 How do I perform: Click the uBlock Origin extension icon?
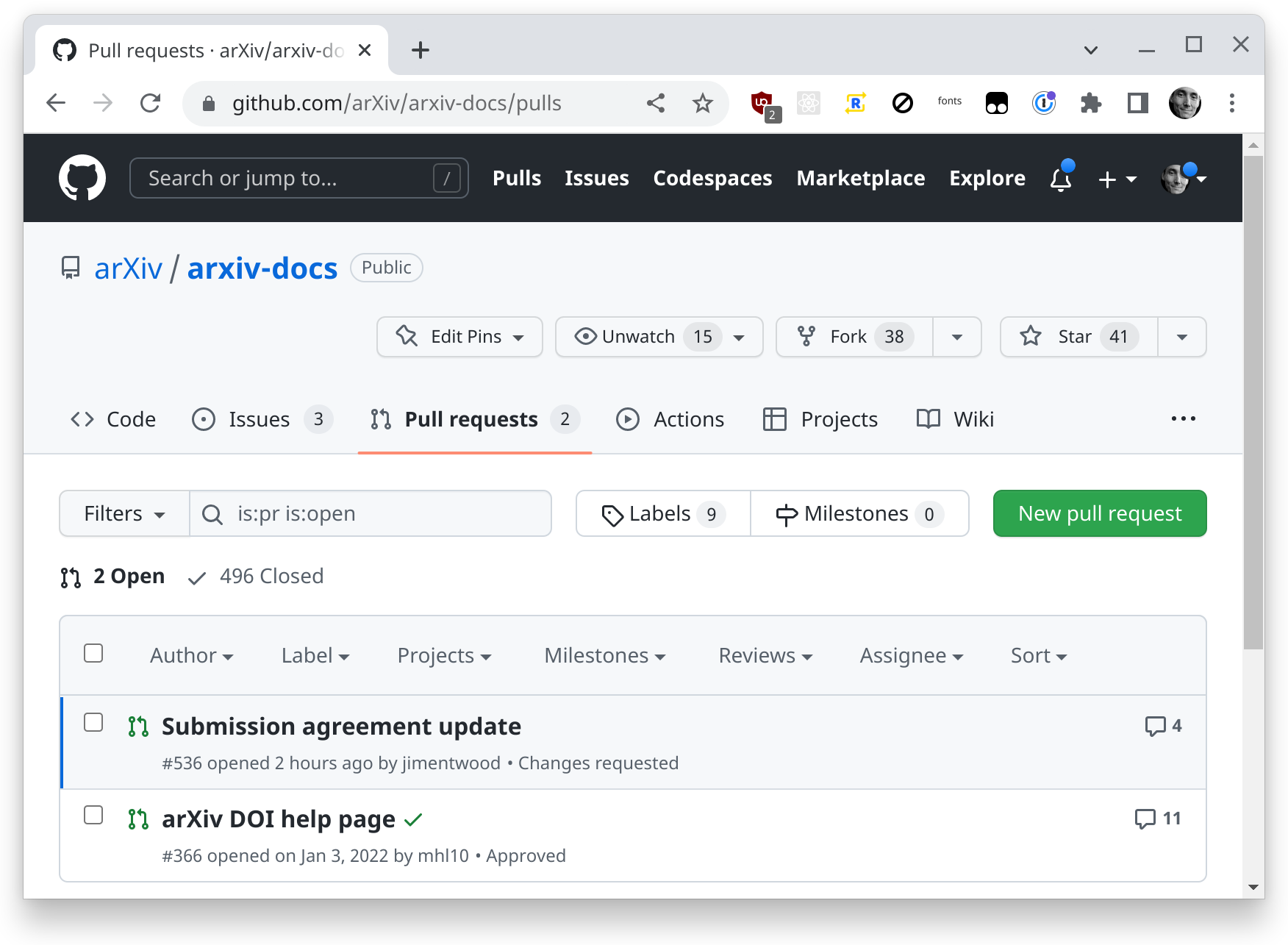click(x=764, y=104)
